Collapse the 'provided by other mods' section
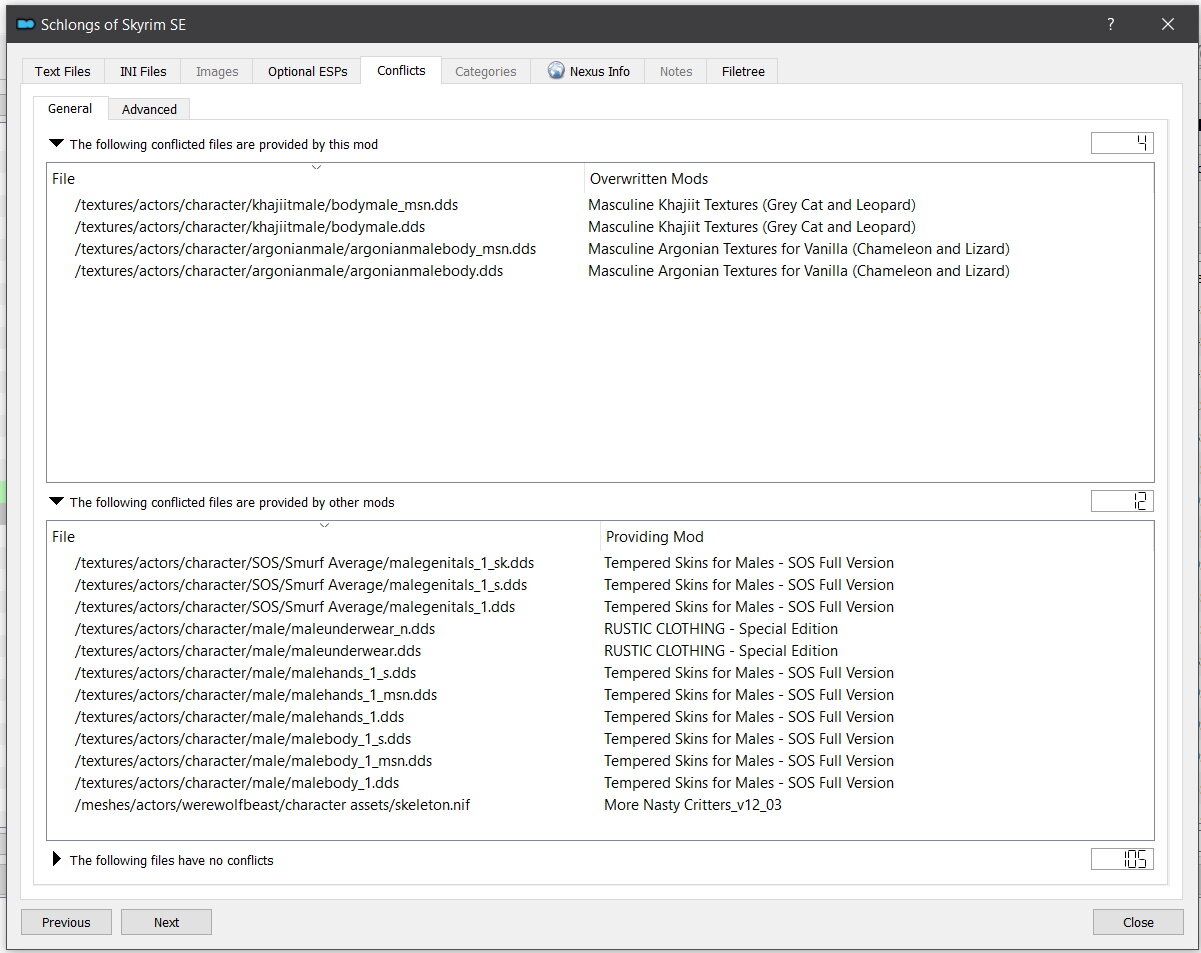This screenshot has width=1201, height=953. (x=56, y=502)
